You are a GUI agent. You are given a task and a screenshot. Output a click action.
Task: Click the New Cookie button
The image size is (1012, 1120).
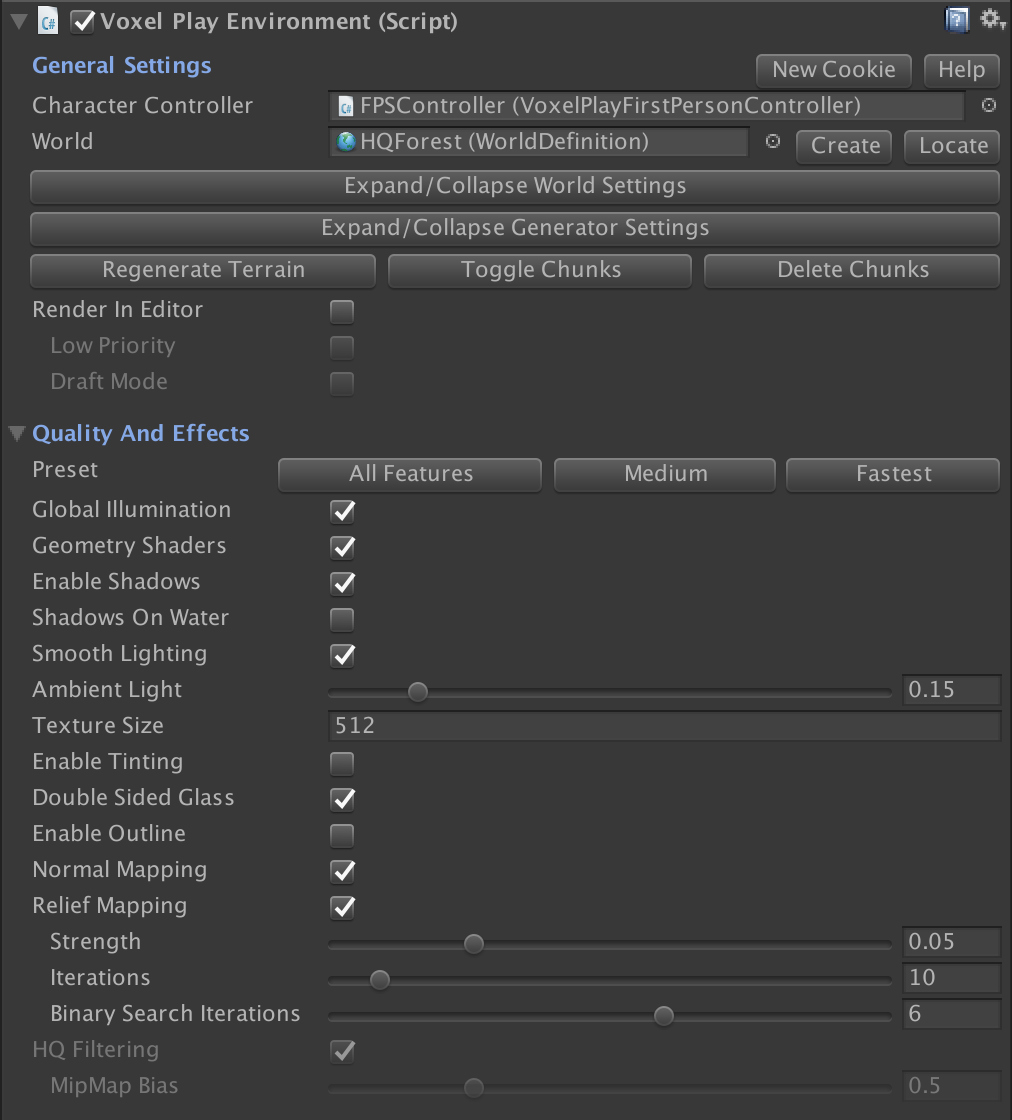833,70
